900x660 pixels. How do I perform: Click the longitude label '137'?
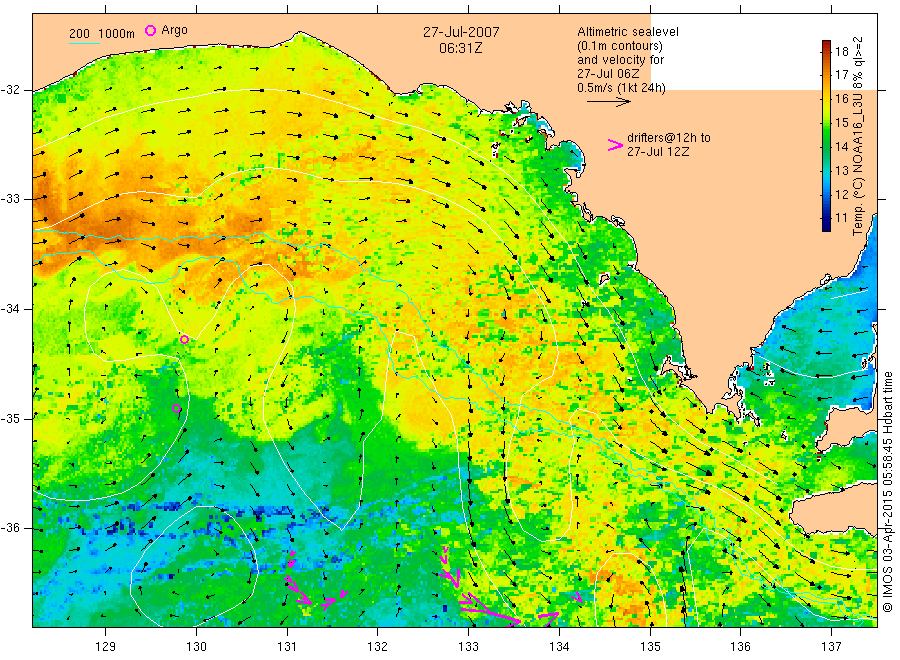(x=831, y=647)
